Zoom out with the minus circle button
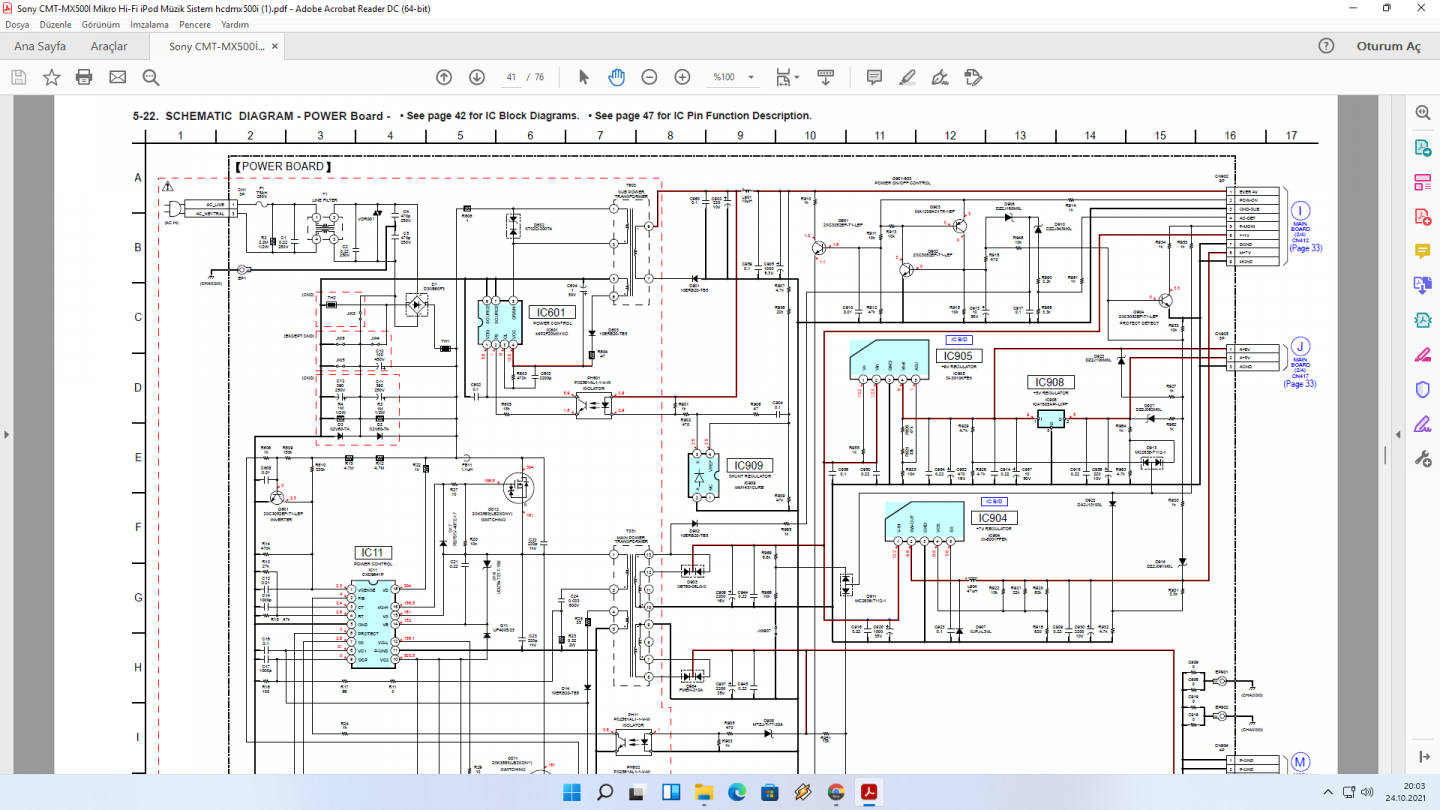 point(649,77)
